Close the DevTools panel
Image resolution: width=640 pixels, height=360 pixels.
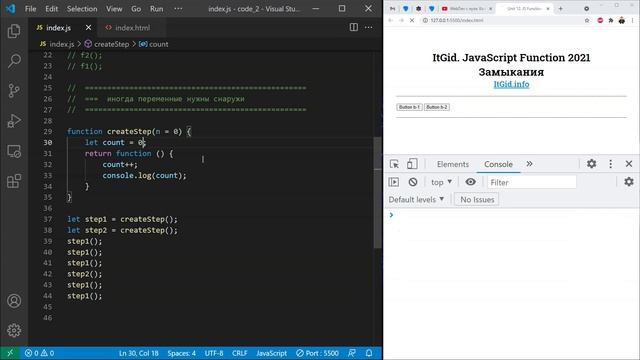click(629, 164)
